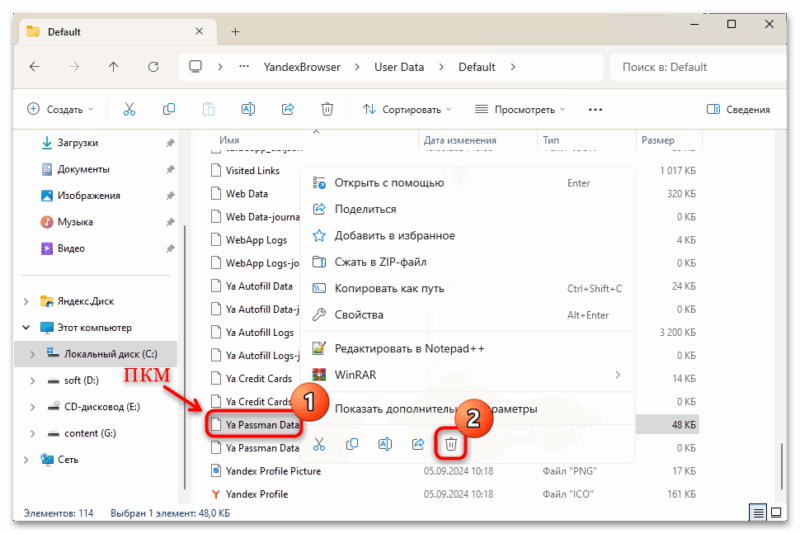Open Документы in quick access

coord(83,169)
